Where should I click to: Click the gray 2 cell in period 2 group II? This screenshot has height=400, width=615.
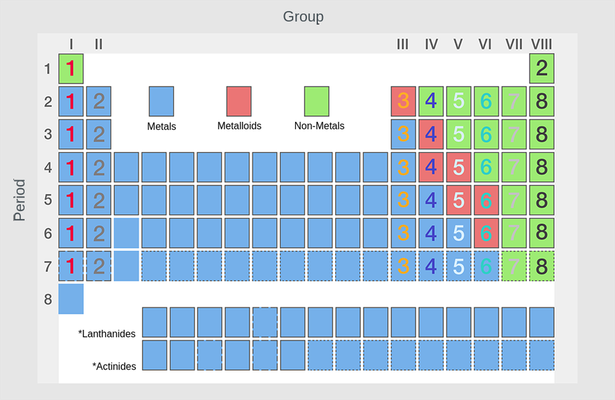point(99,101)
